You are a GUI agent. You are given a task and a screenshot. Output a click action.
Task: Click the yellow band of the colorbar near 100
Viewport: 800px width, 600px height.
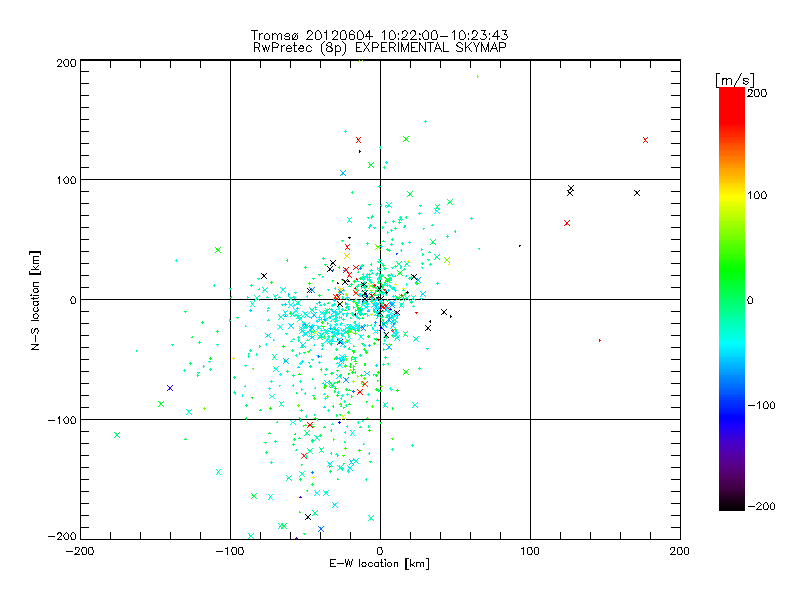732,195
